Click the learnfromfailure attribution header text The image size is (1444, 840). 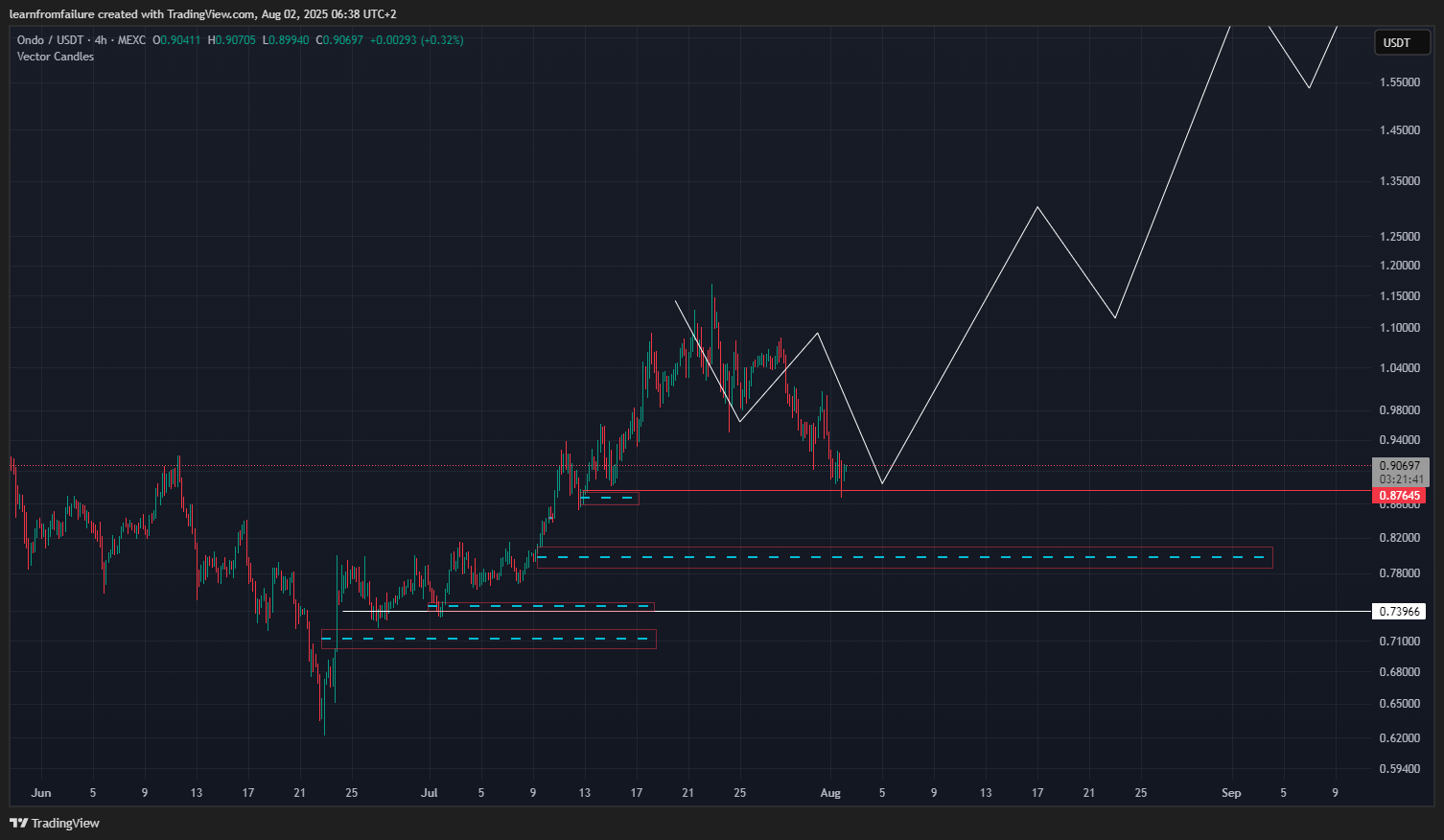tap(202, 14)
